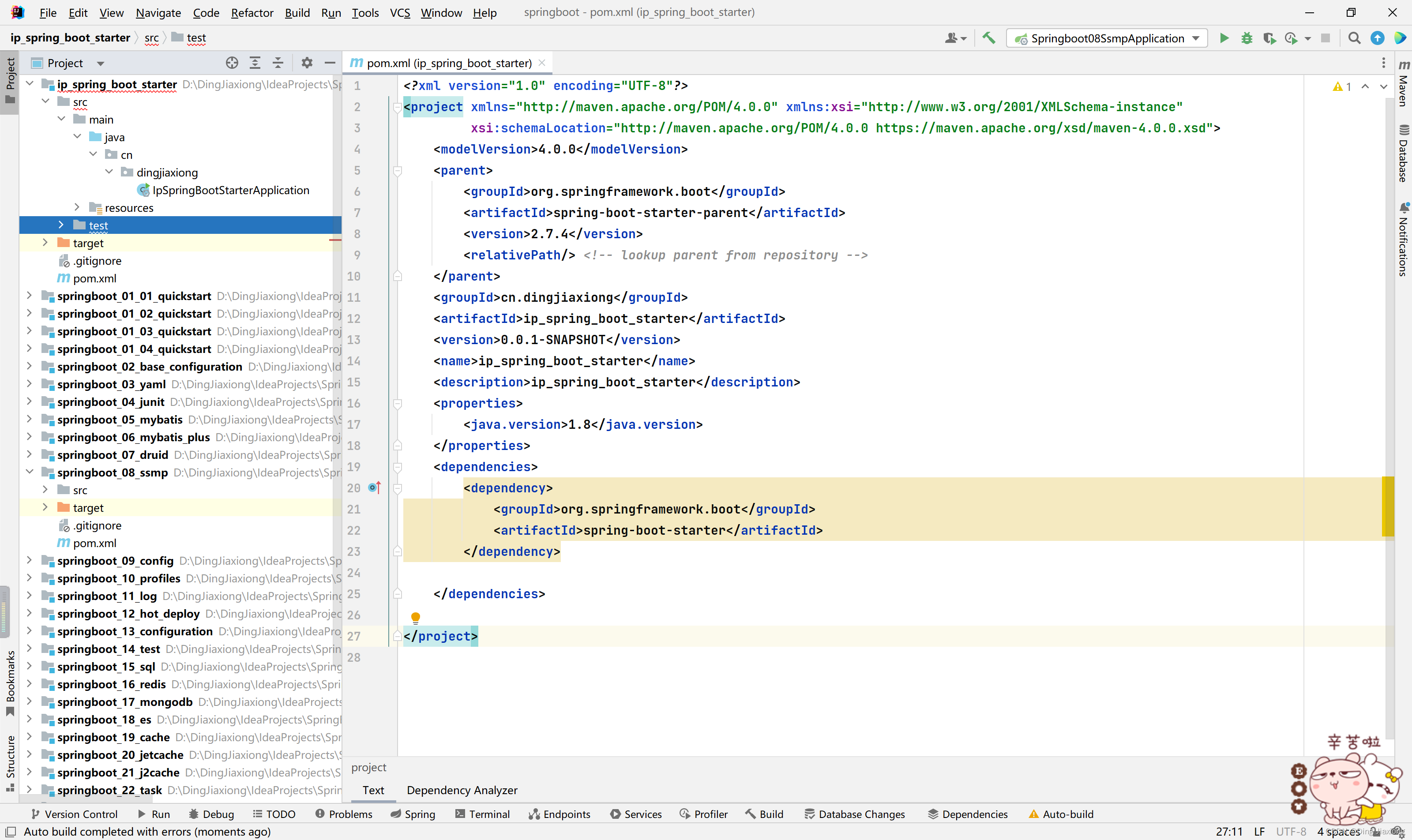Open the Tools menu

pos(365,12)
